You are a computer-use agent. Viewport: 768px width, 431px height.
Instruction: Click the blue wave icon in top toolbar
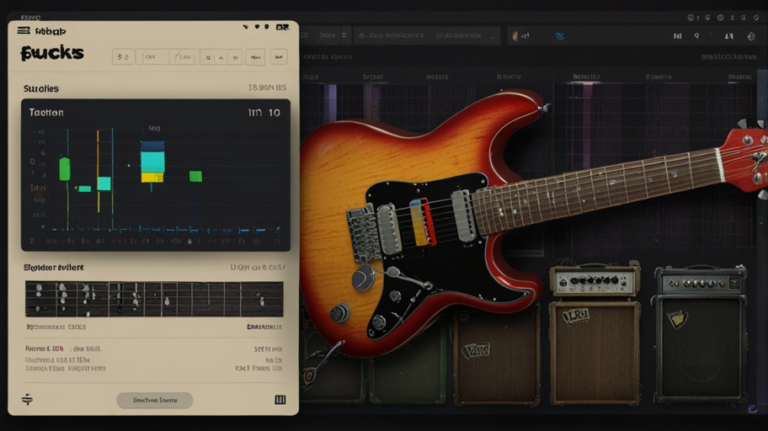559,36
